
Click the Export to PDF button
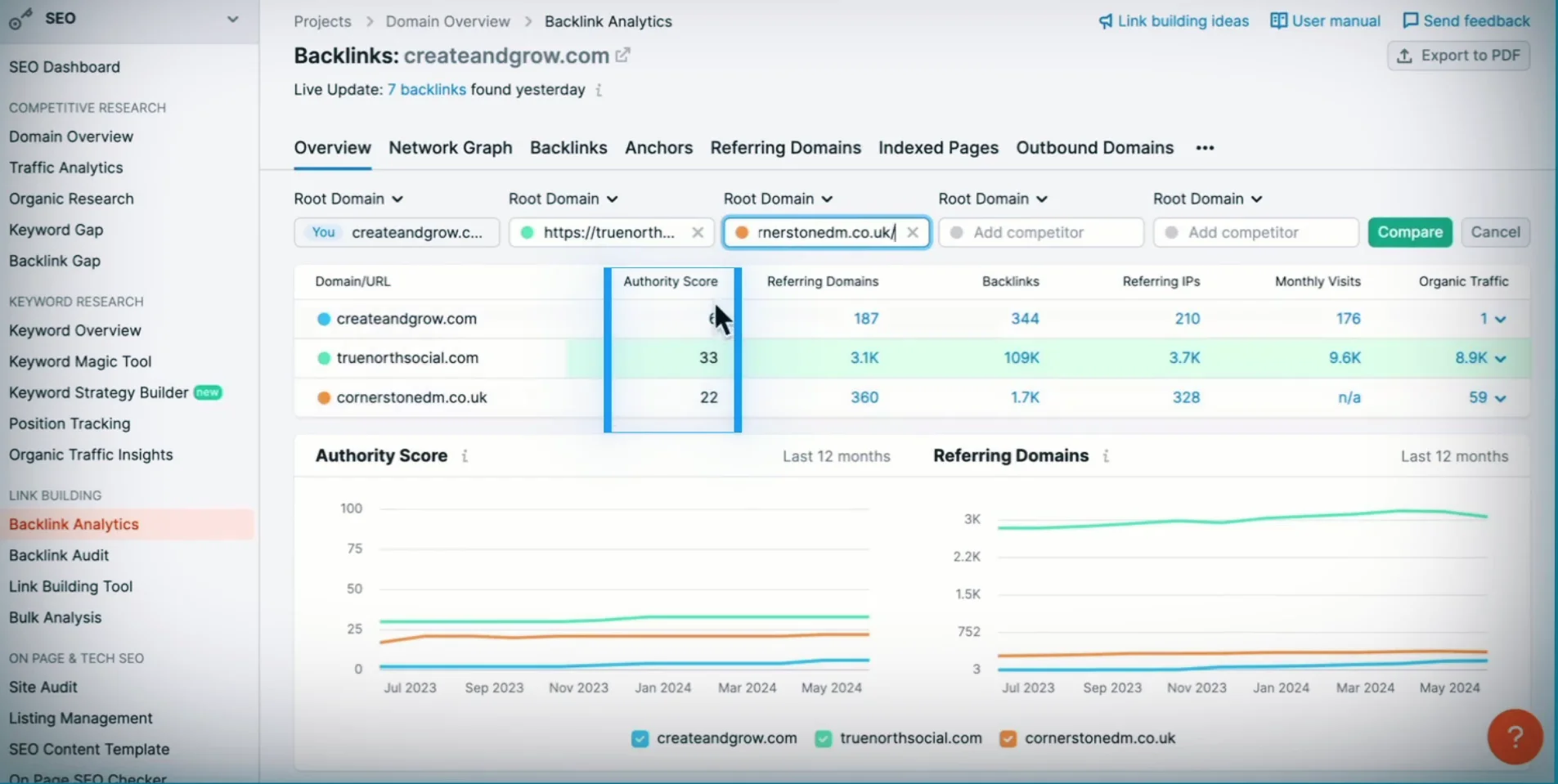pos(1458,56)
